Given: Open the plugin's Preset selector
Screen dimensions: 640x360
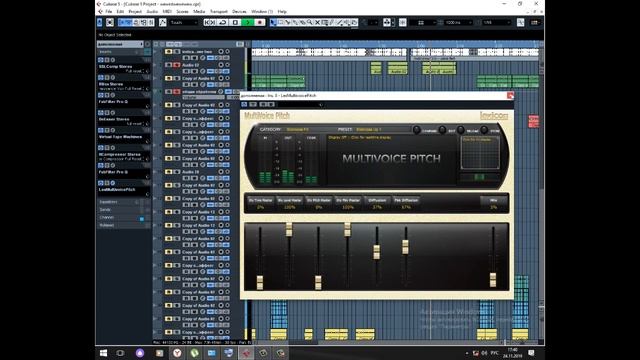Looking at the screenshot, I should (x=369, y=129).
